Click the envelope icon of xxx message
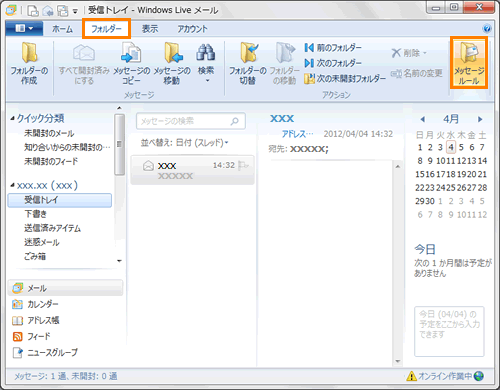The image size is (500, 390). tap(148, 165)
